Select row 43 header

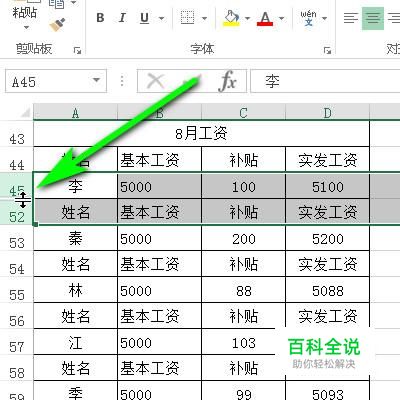tap(17, 133)
